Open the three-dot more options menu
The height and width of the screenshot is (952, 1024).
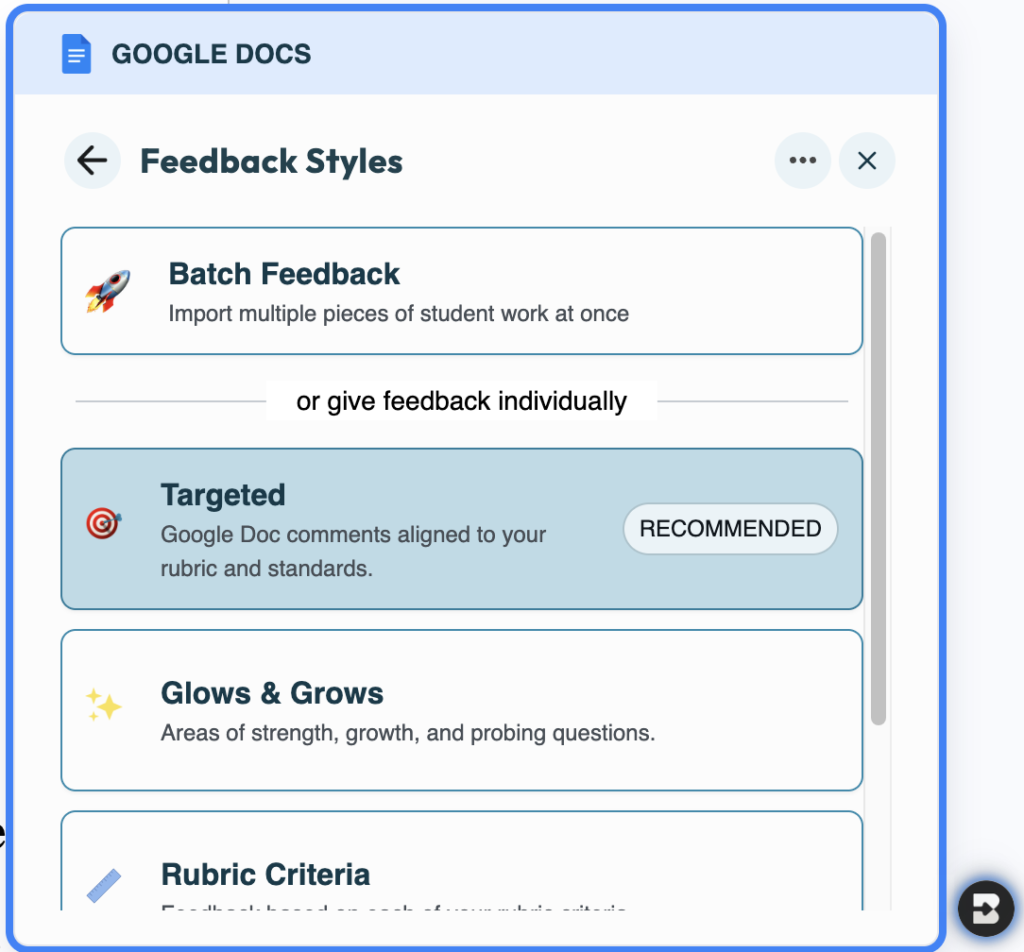tap(802, 160)
